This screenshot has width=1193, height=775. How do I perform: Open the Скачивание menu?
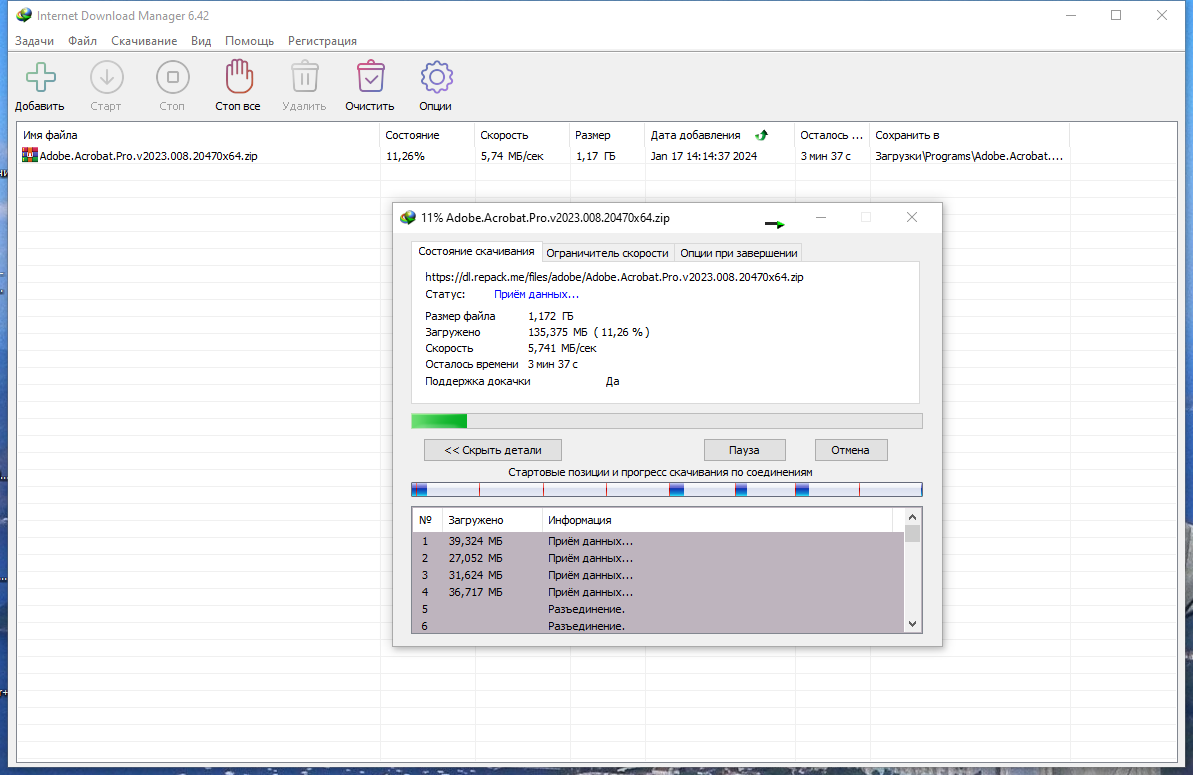(144, 41)
